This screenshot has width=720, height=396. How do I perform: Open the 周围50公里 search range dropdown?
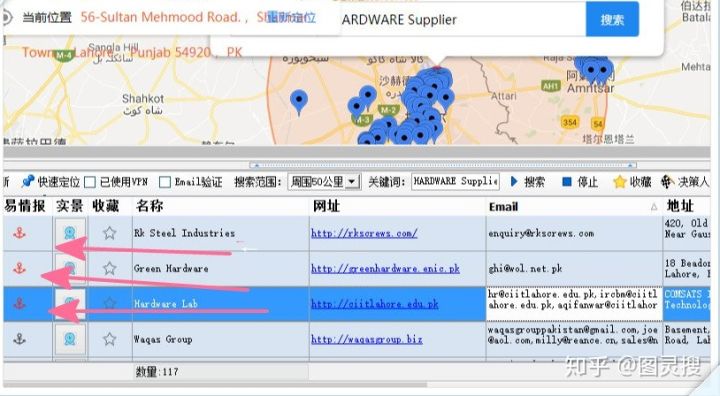point(324,182)
